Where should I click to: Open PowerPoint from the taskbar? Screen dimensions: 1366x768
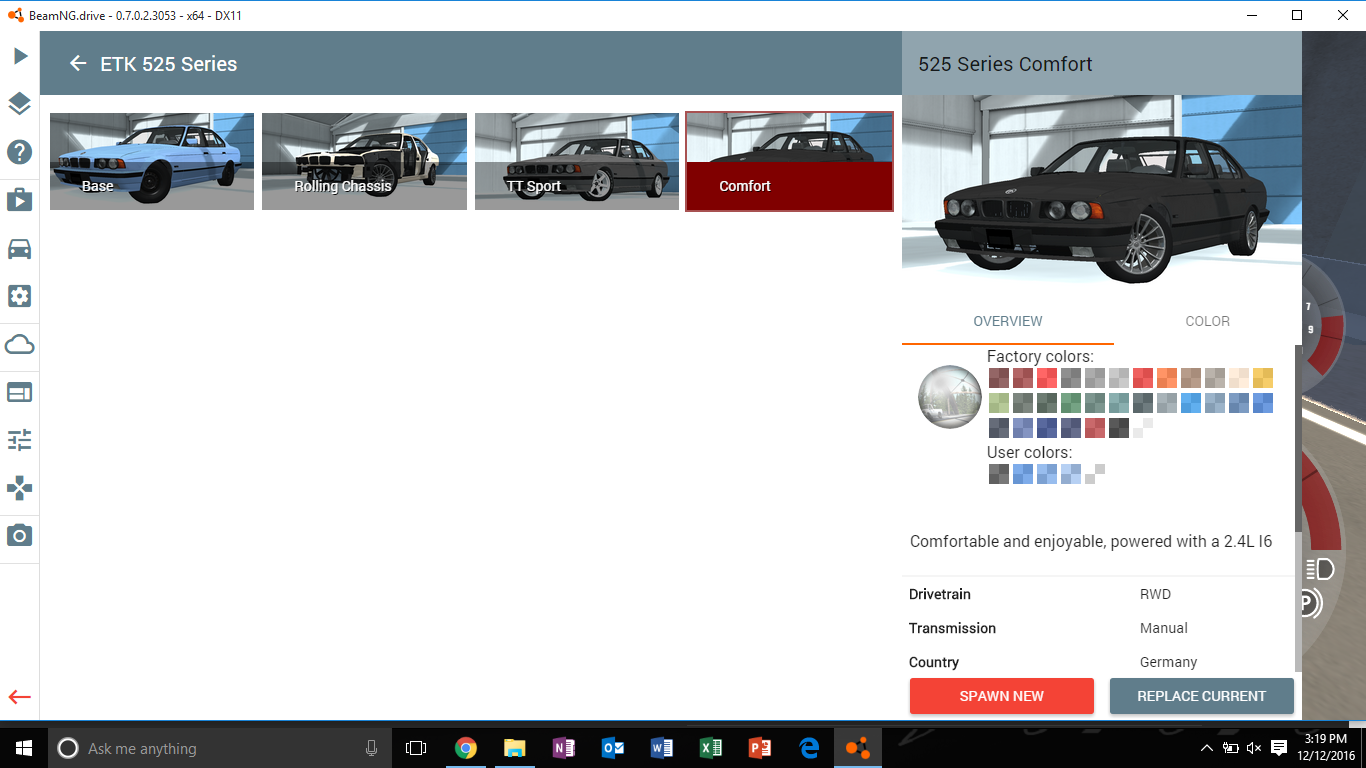pos(759,748)
